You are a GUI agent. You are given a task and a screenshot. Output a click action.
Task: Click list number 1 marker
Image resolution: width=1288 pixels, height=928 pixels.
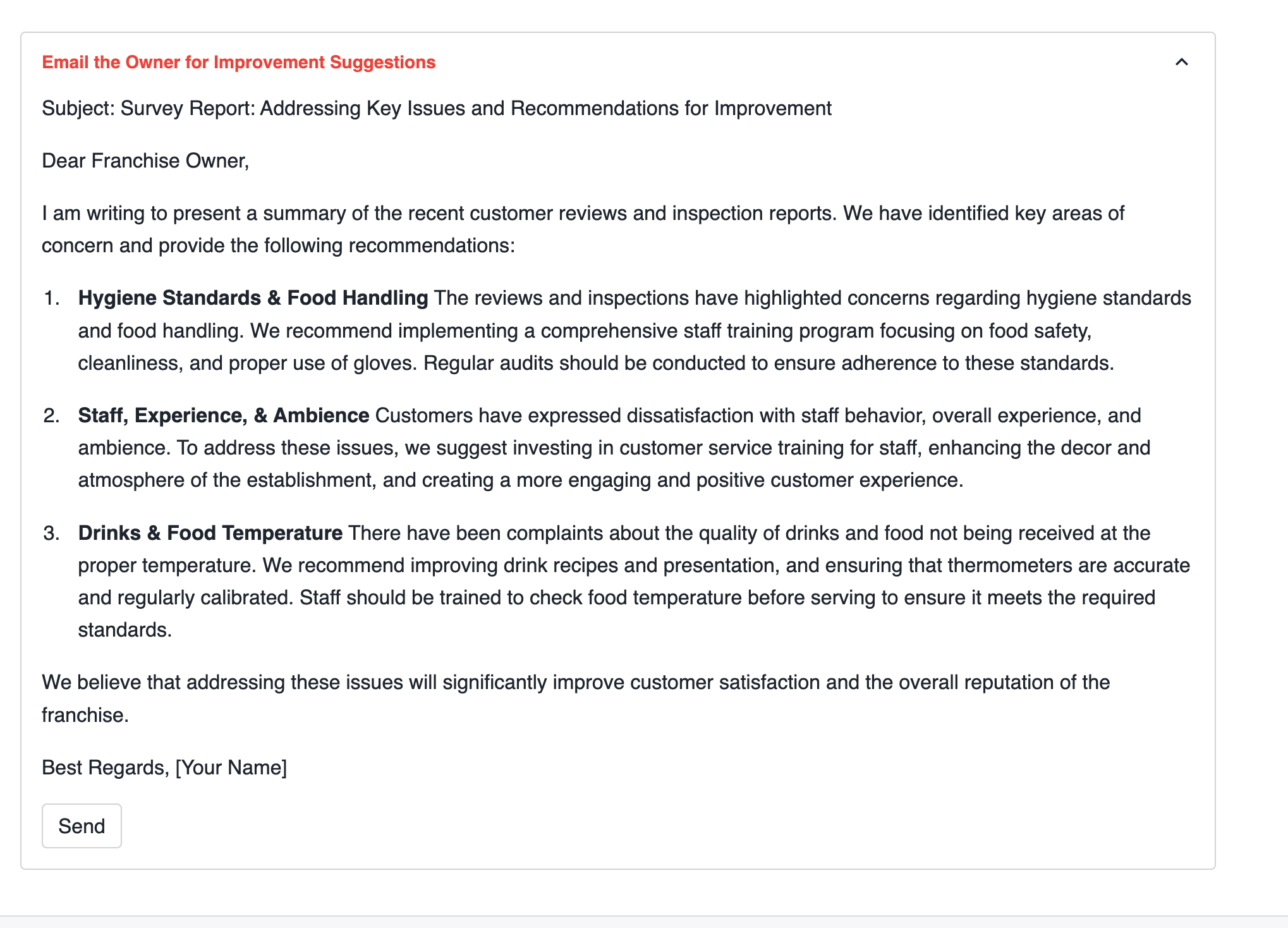(52, 298)
